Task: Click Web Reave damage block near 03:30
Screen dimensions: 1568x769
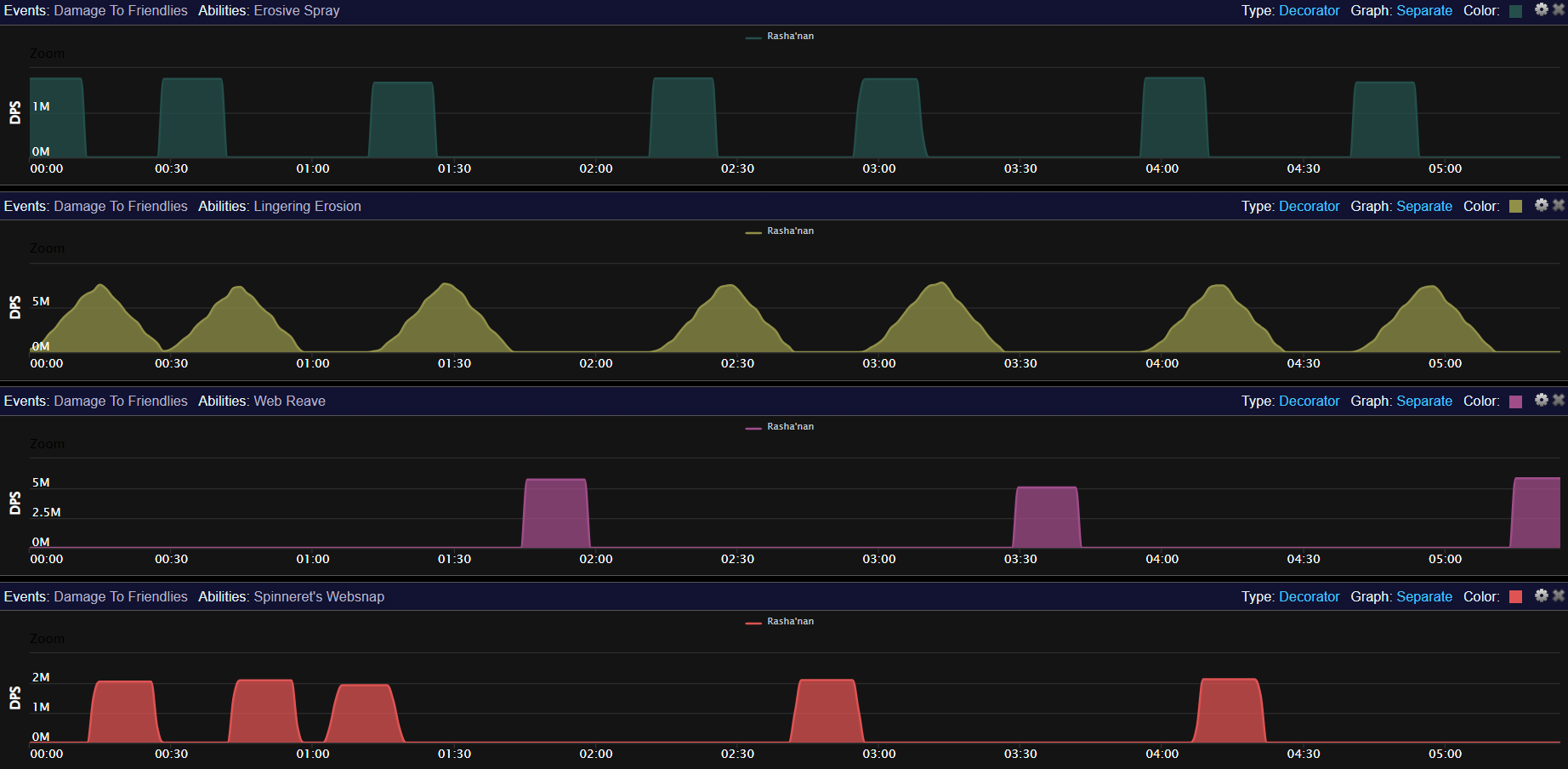Action: click(x=1047, y=517)
